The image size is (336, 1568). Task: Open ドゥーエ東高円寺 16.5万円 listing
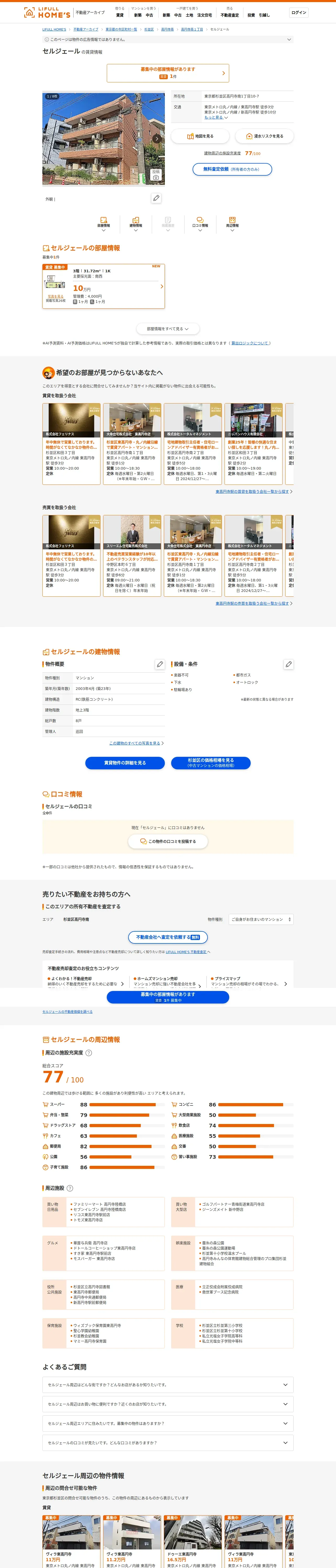(193, 1541)
